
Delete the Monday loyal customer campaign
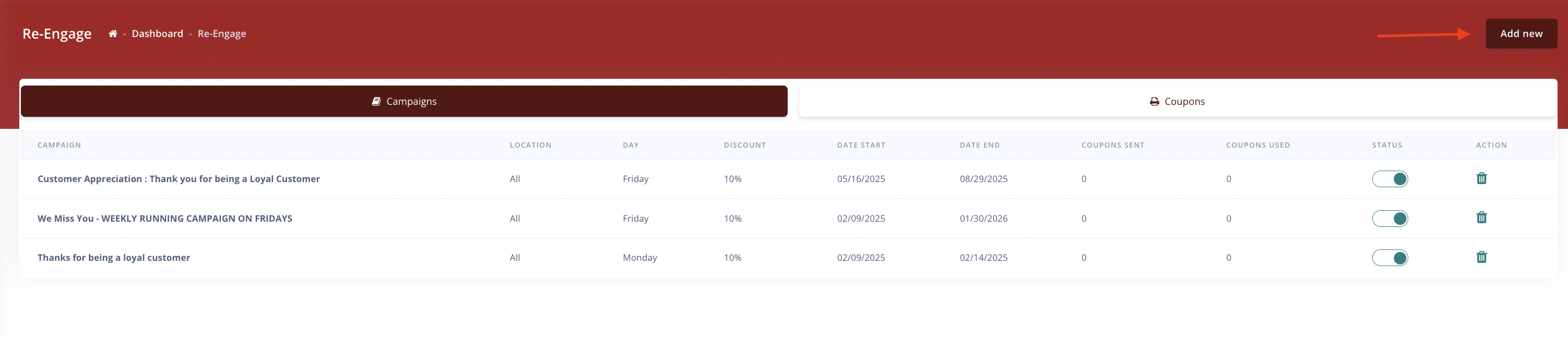click(x=1481, y=257)
